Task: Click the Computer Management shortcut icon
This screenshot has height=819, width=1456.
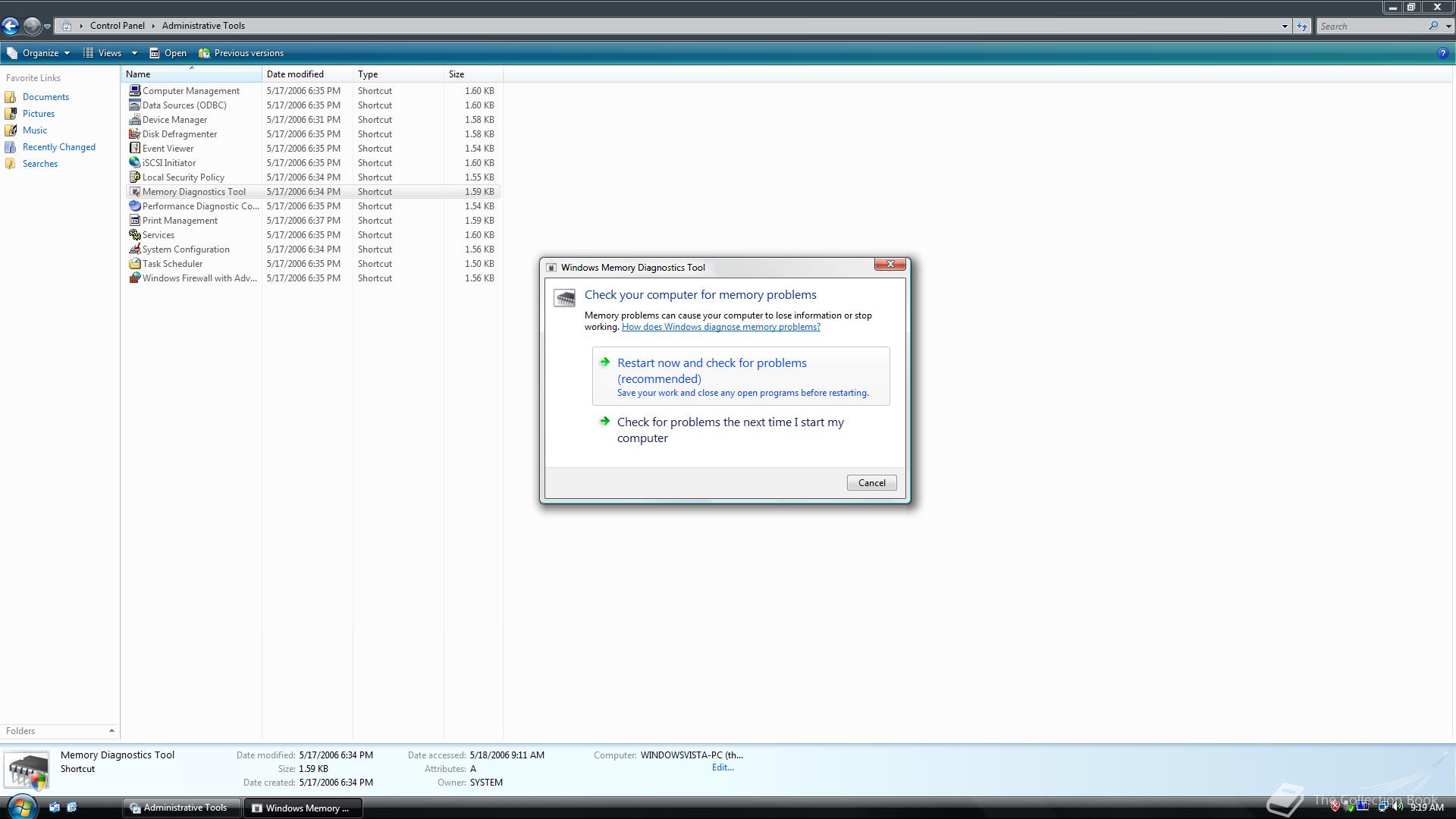Action: (135, 90)
